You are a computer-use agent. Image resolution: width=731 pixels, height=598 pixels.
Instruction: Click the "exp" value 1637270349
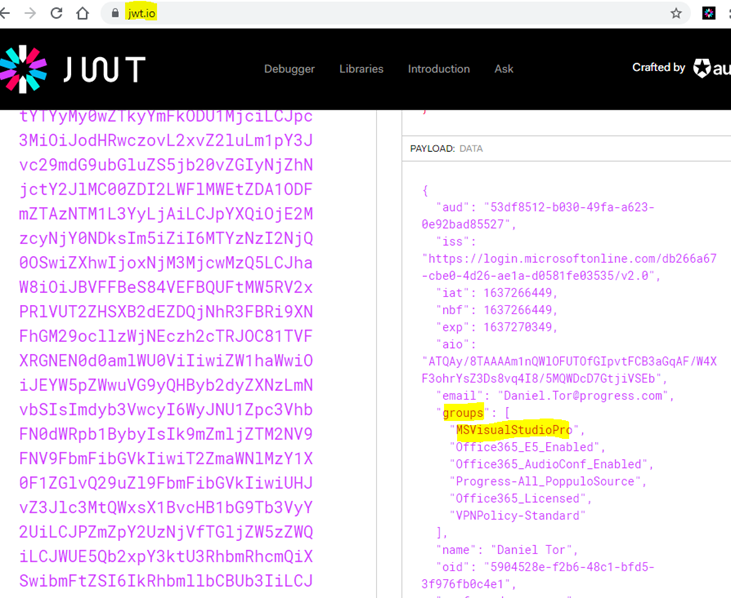click(x=517, y=327)
